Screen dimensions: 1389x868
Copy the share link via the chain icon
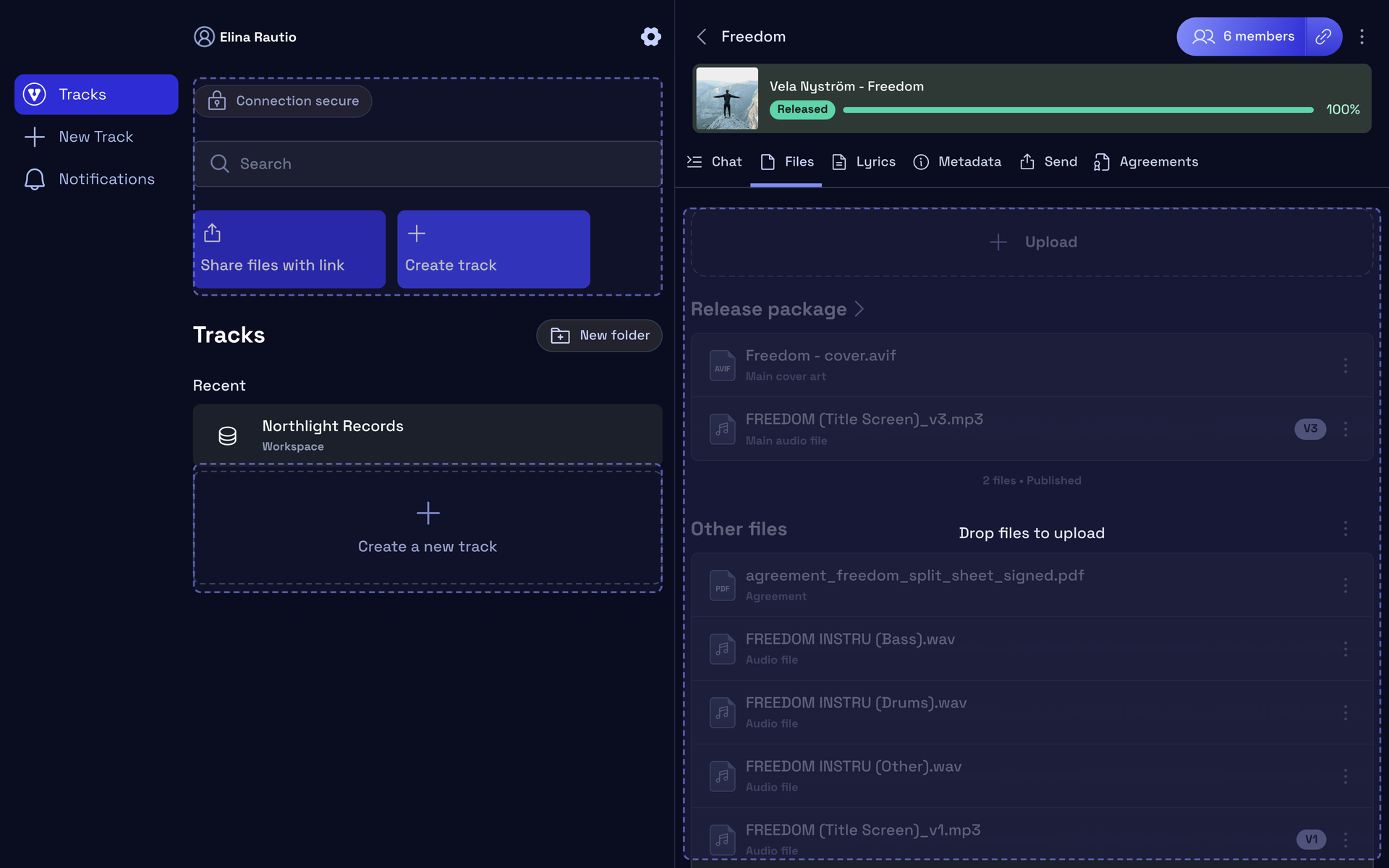pos(1323,37)
